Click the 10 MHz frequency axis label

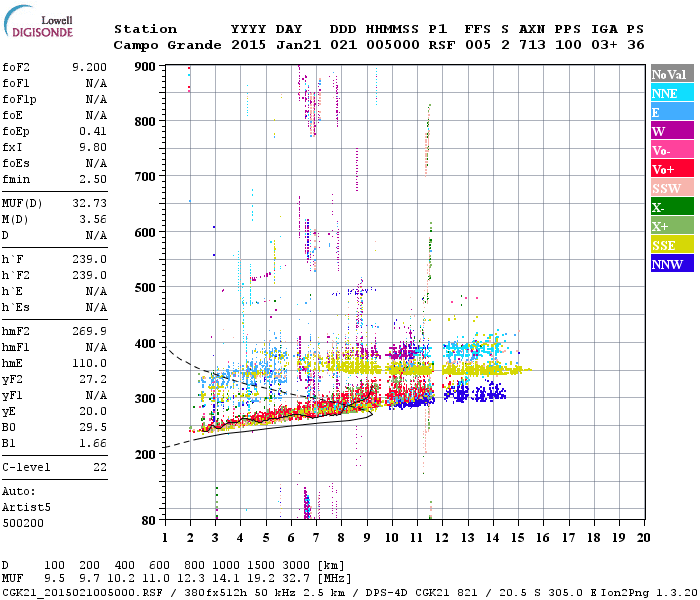(x=392, y=538)
